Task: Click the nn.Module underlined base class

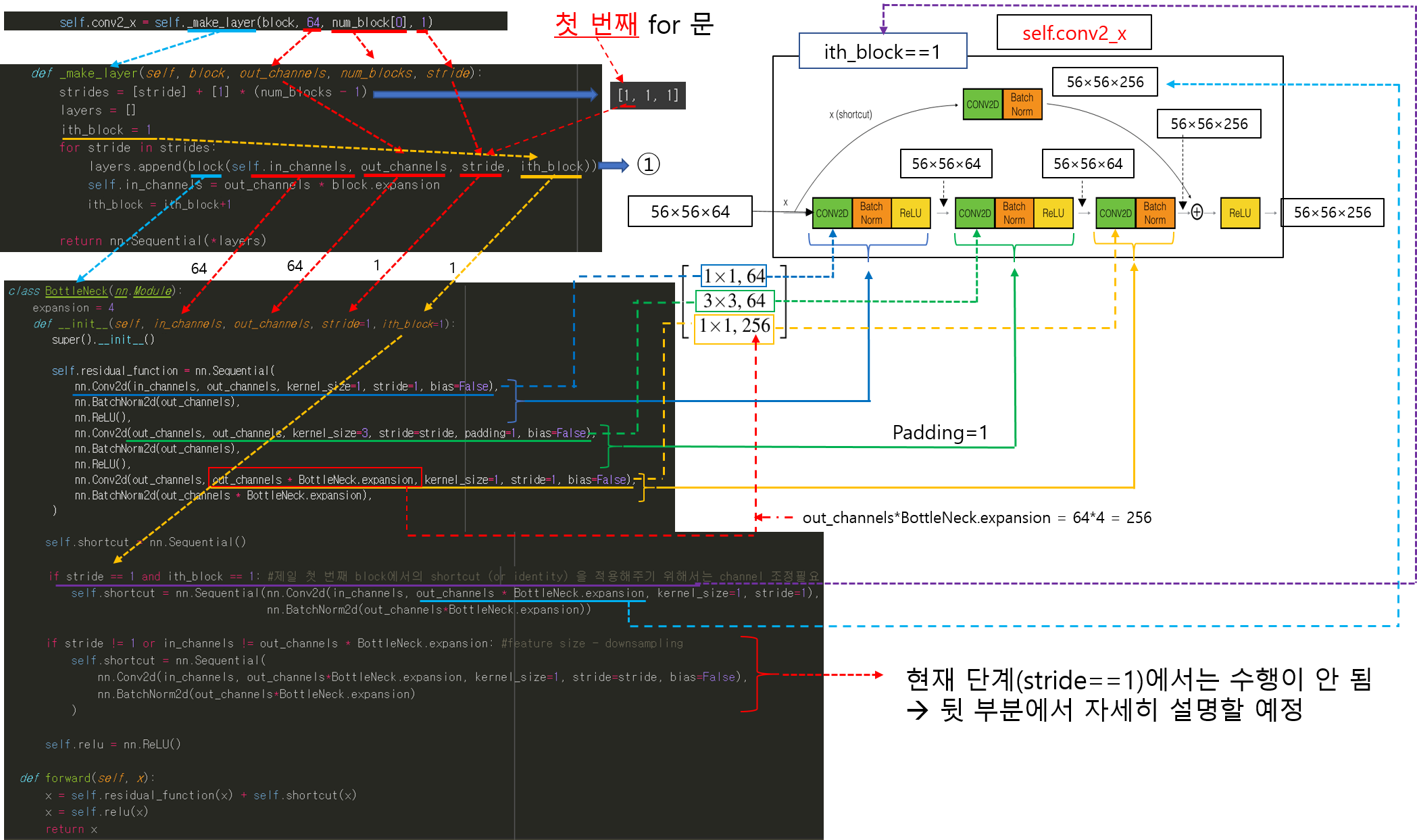Action: point(143,291)
